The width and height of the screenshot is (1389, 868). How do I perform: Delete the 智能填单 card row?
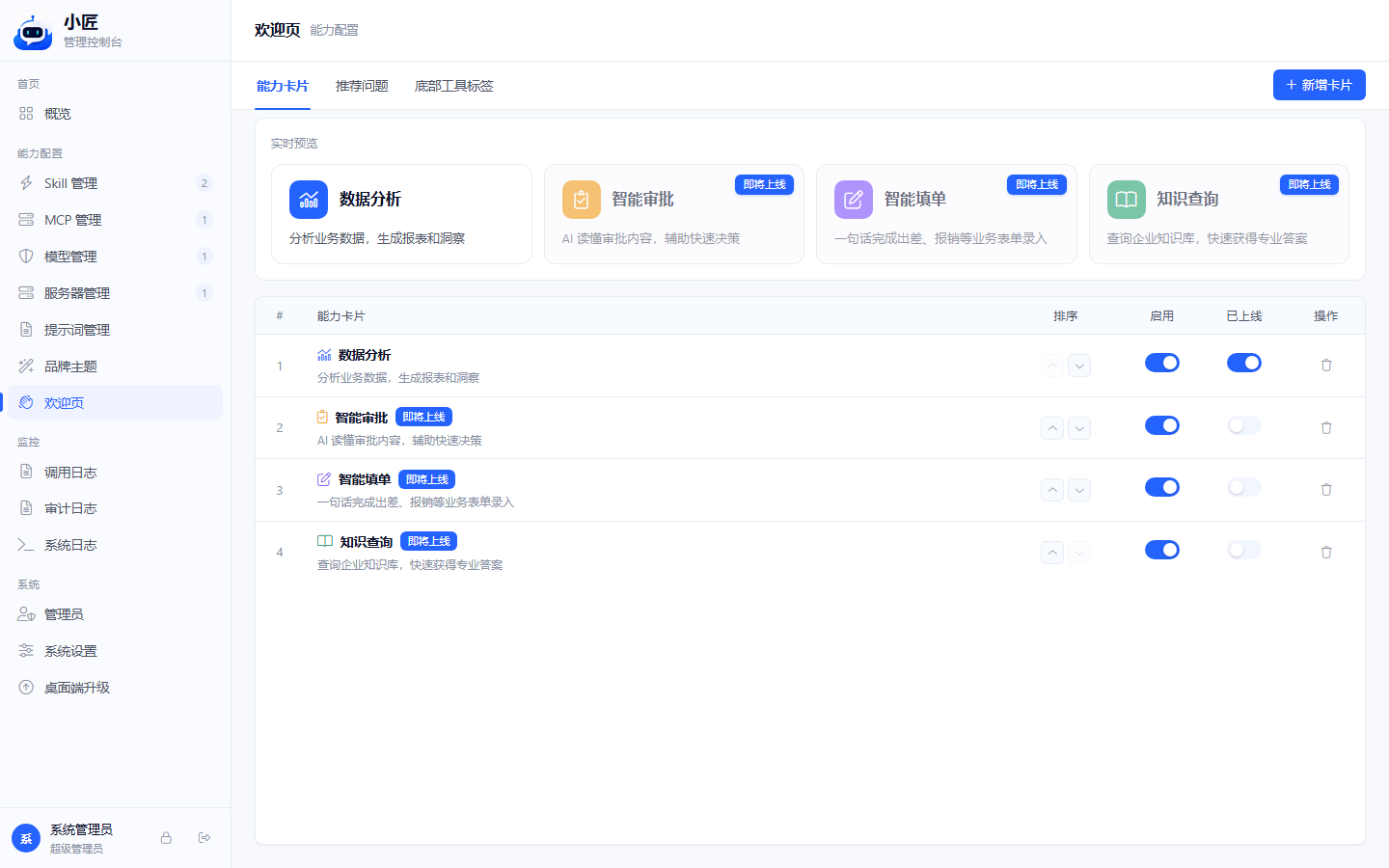coord(1326,490)
